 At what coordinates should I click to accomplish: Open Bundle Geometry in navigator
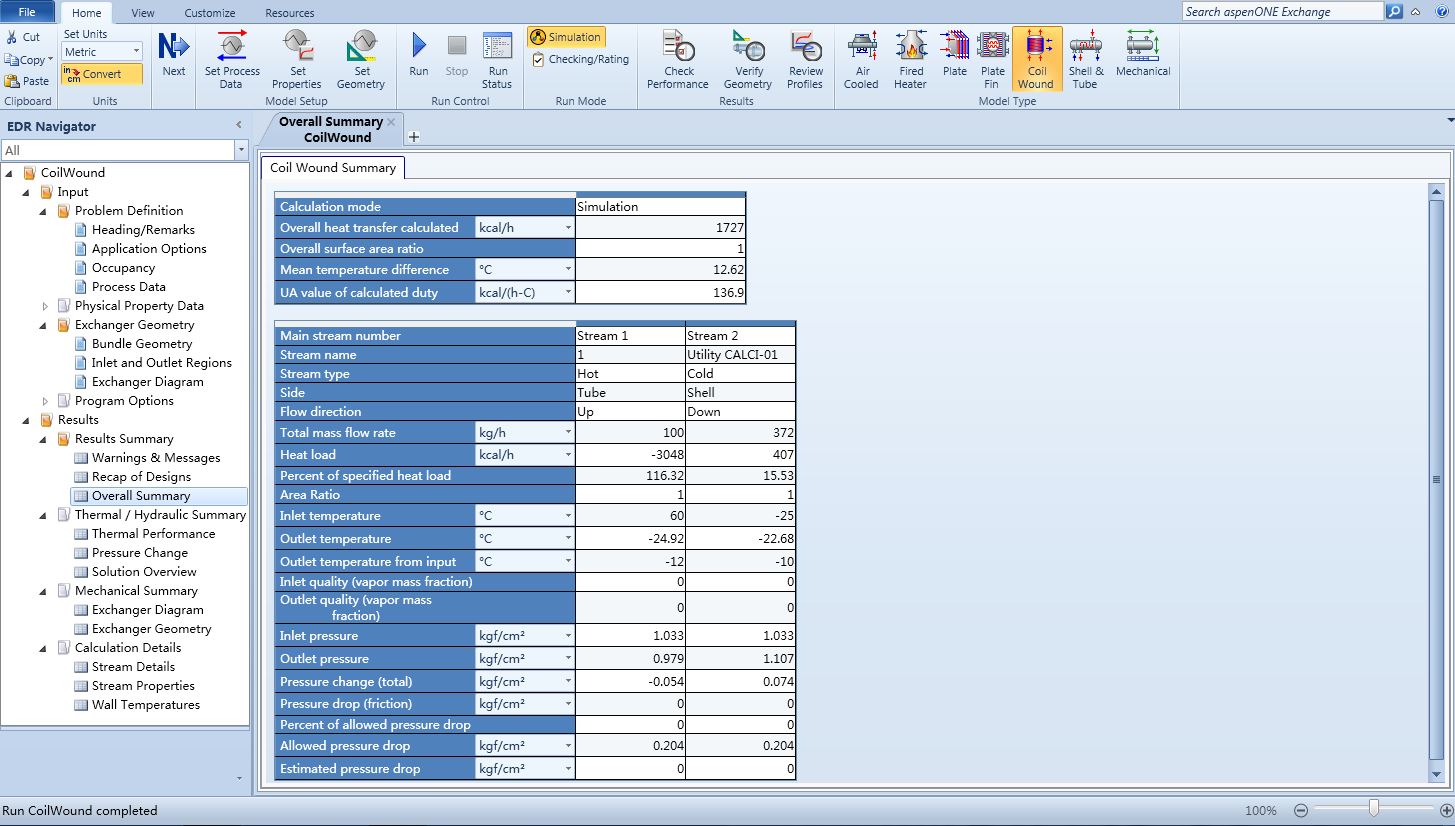[142, 344]
